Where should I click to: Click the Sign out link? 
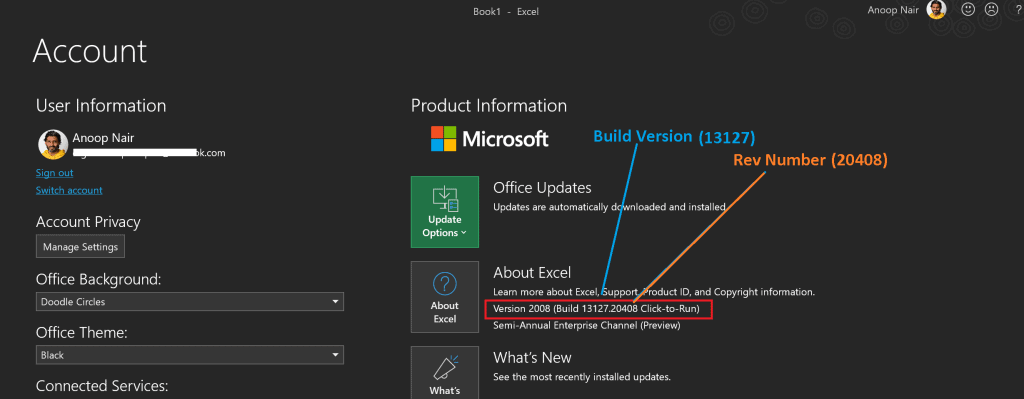click(x=54, y=173)
